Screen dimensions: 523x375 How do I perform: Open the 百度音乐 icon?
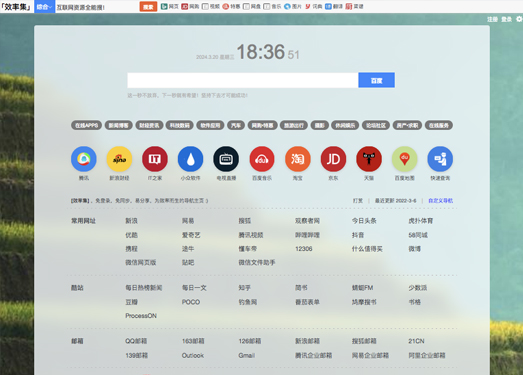pos(262,159)
